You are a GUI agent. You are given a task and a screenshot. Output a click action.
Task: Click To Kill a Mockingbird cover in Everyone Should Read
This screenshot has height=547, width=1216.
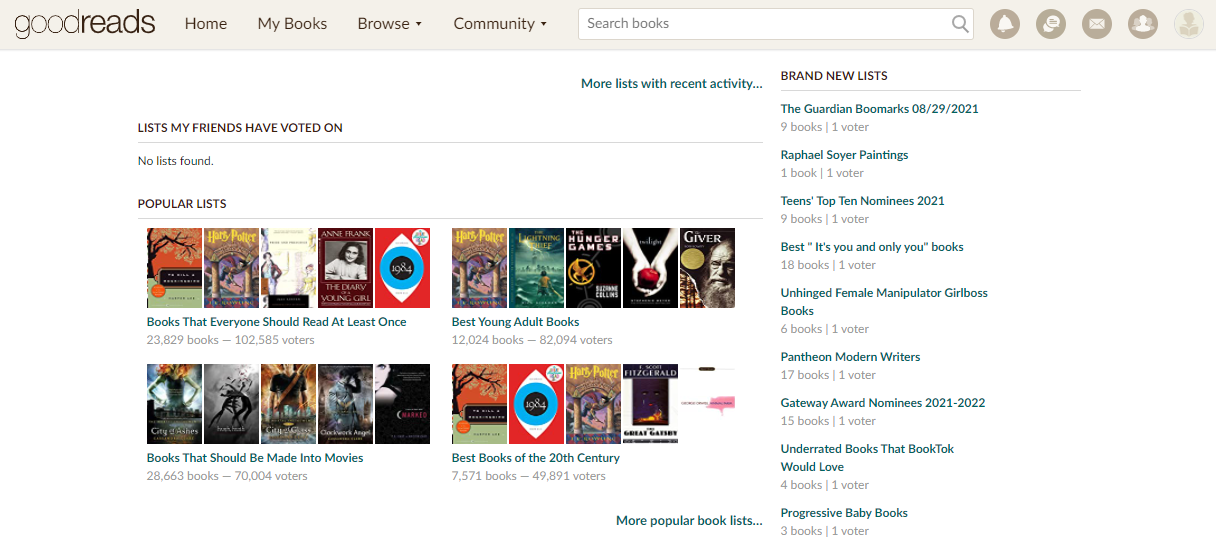click(x=174, y=268)
